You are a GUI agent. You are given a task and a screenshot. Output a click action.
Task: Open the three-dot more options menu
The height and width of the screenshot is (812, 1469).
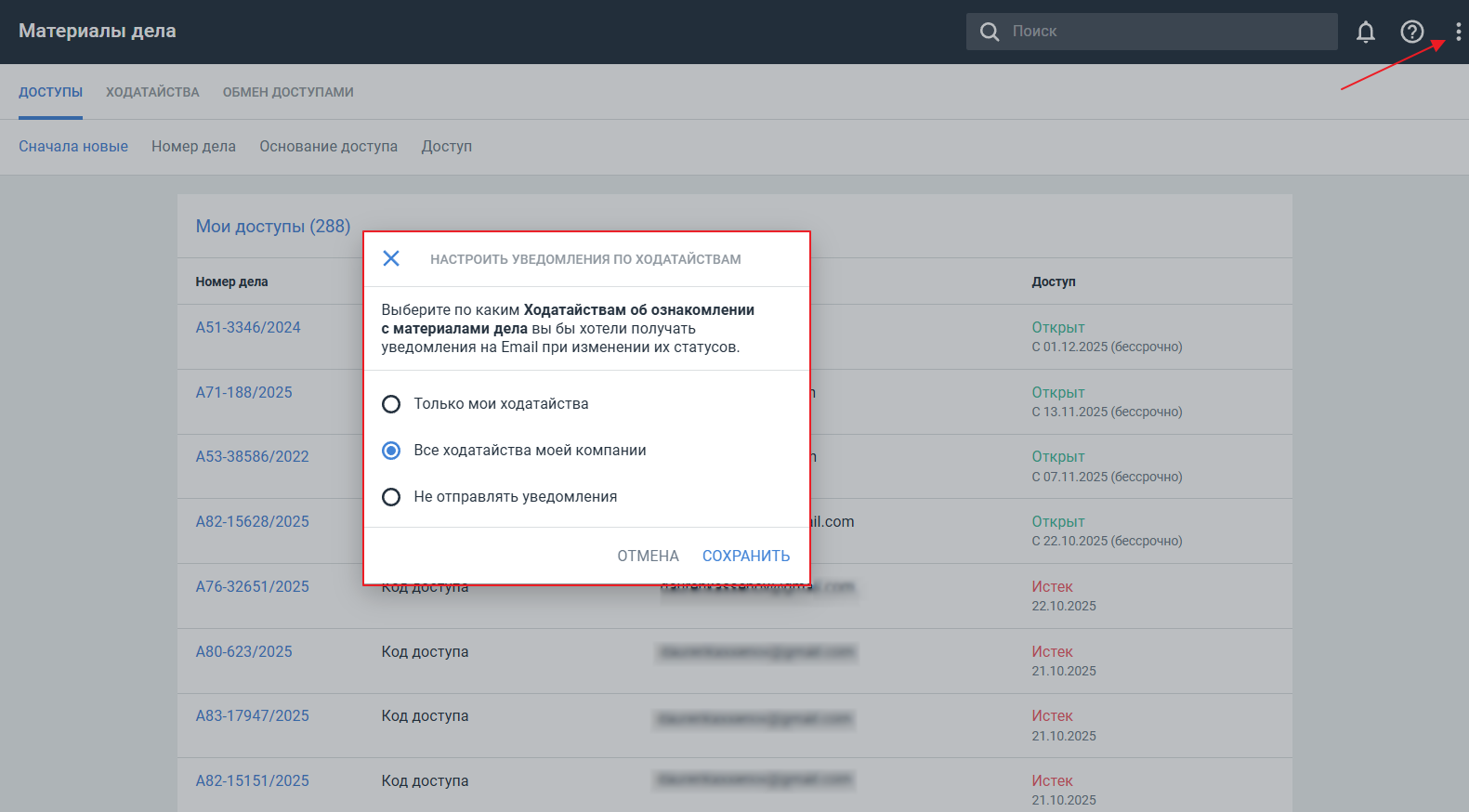coord(1458,33)
